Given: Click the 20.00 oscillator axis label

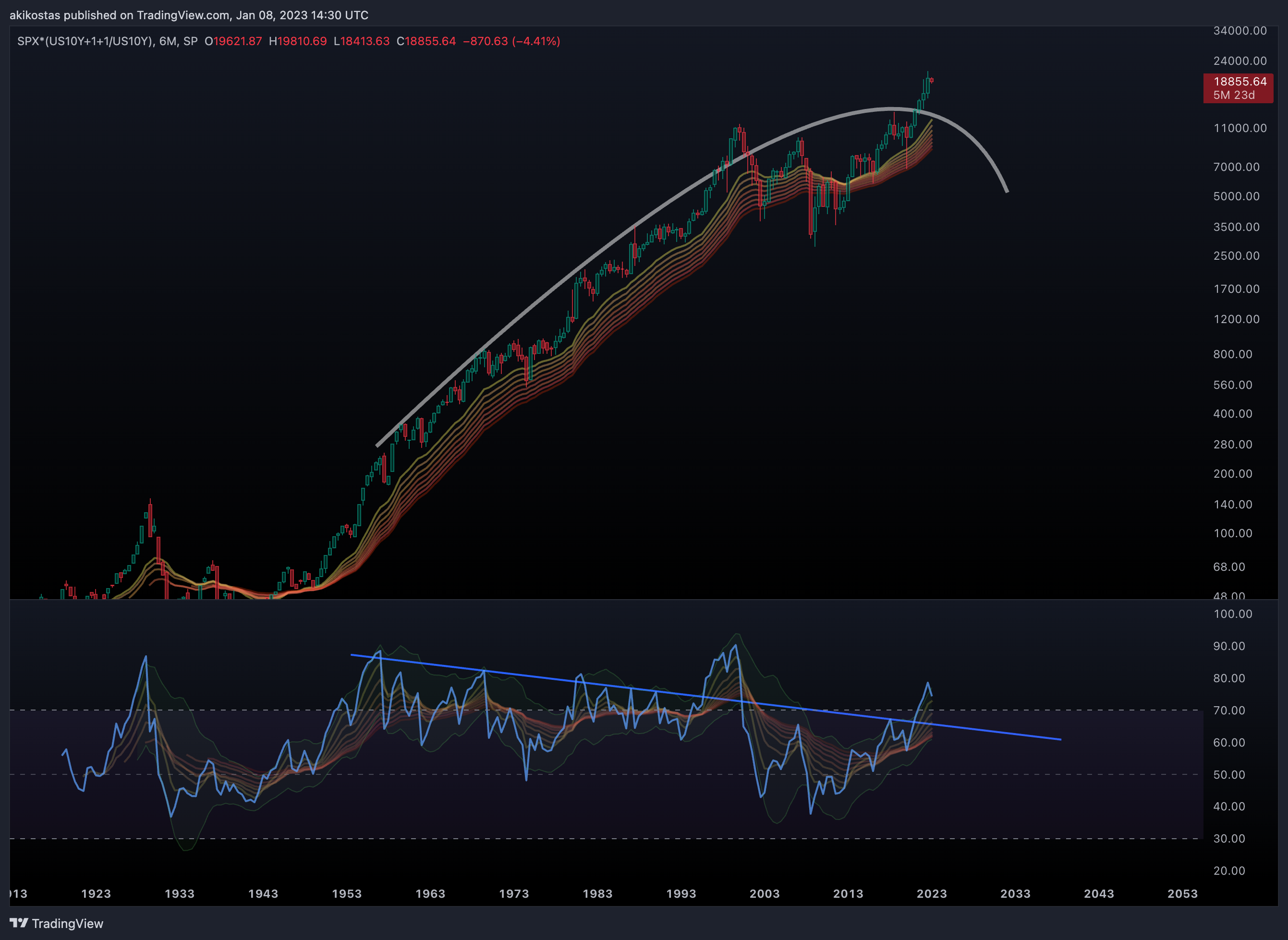Looking at the screenshot, I should [x=1229, y=870].
